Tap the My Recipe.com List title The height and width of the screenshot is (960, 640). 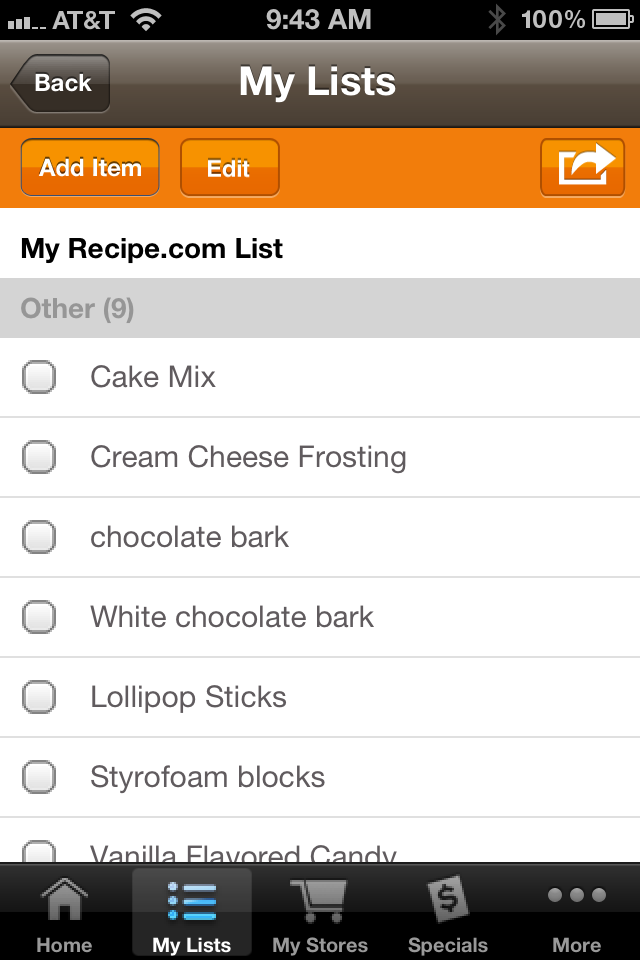[x=152, y=248]
